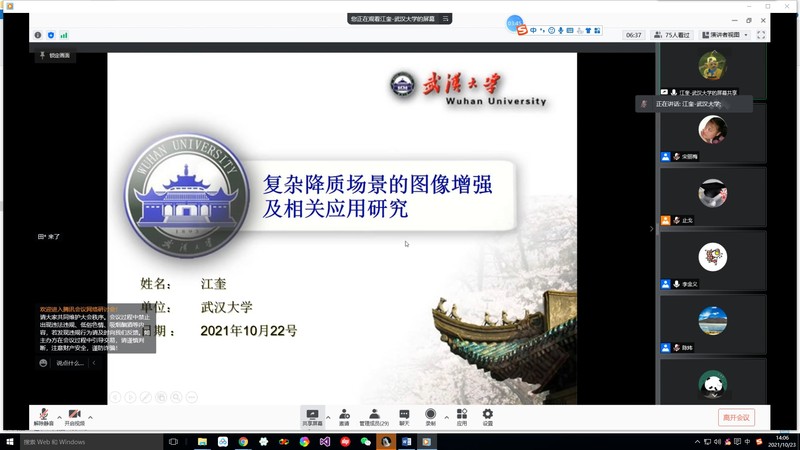The height and width of the screenshot is (450, 800).
Task: Expand audio options arrow beside microphone
Action: tap(59, 416)
